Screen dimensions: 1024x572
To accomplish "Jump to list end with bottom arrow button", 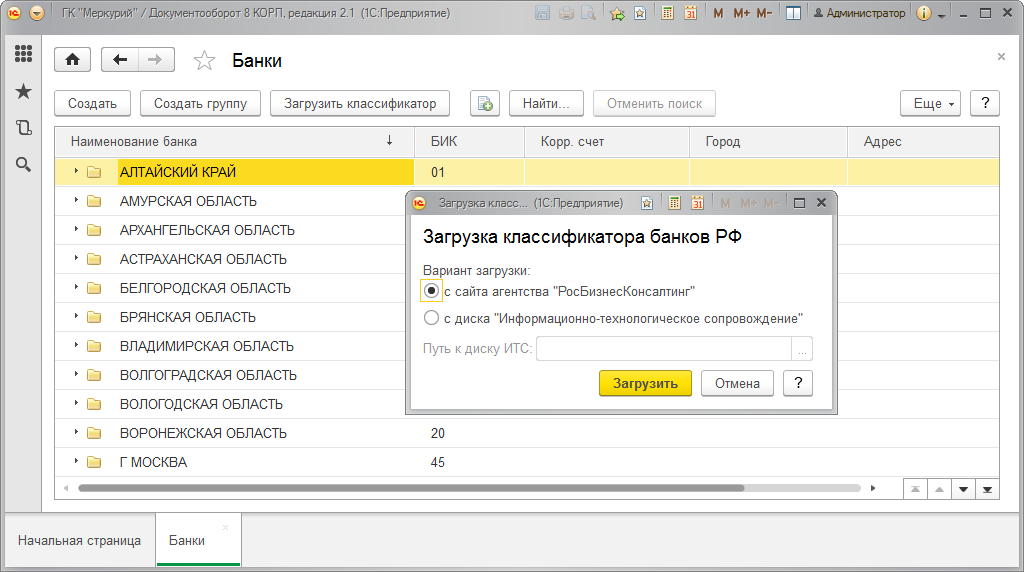I will (987, 489).
